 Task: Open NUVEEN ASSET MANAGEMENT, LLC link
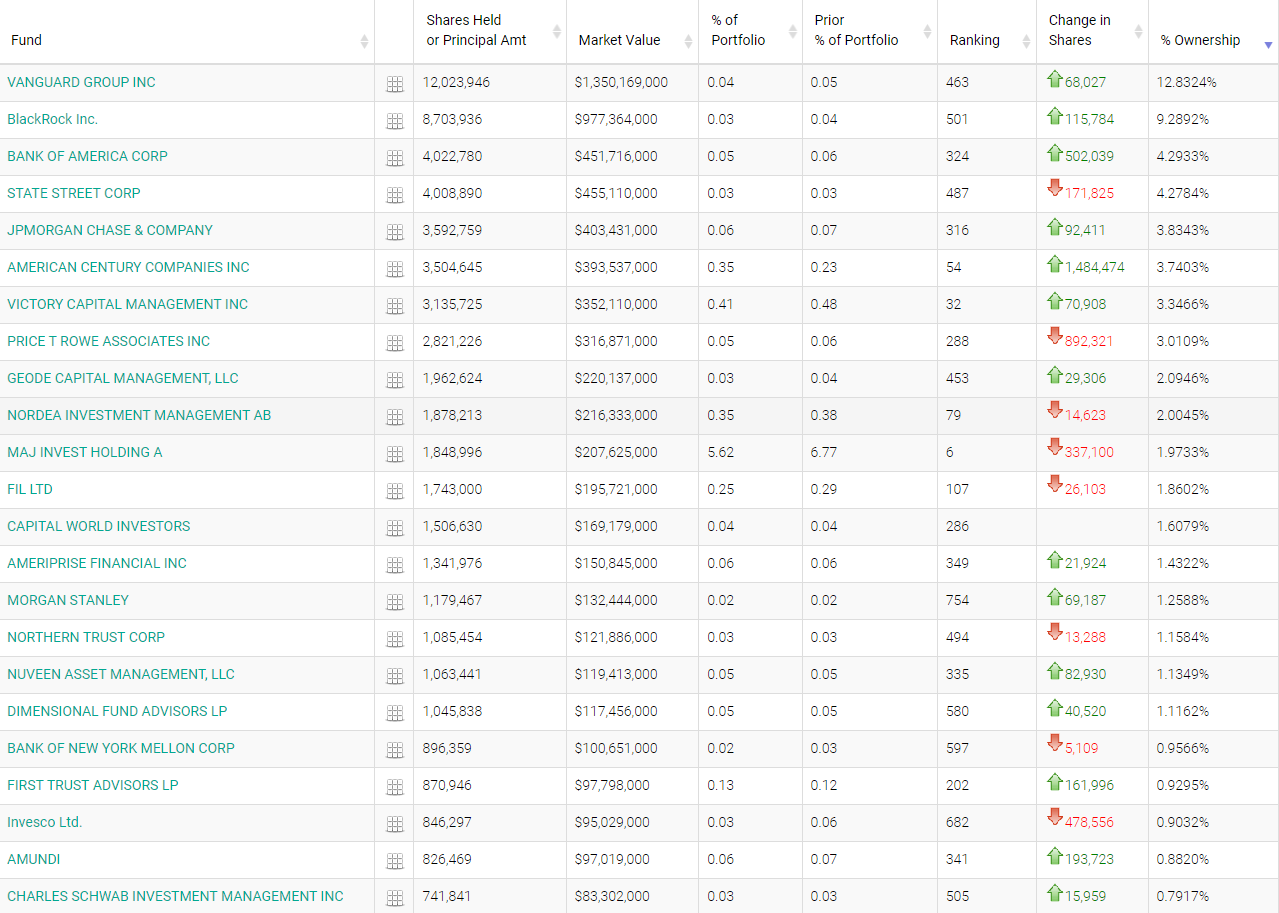coord(121,674)
